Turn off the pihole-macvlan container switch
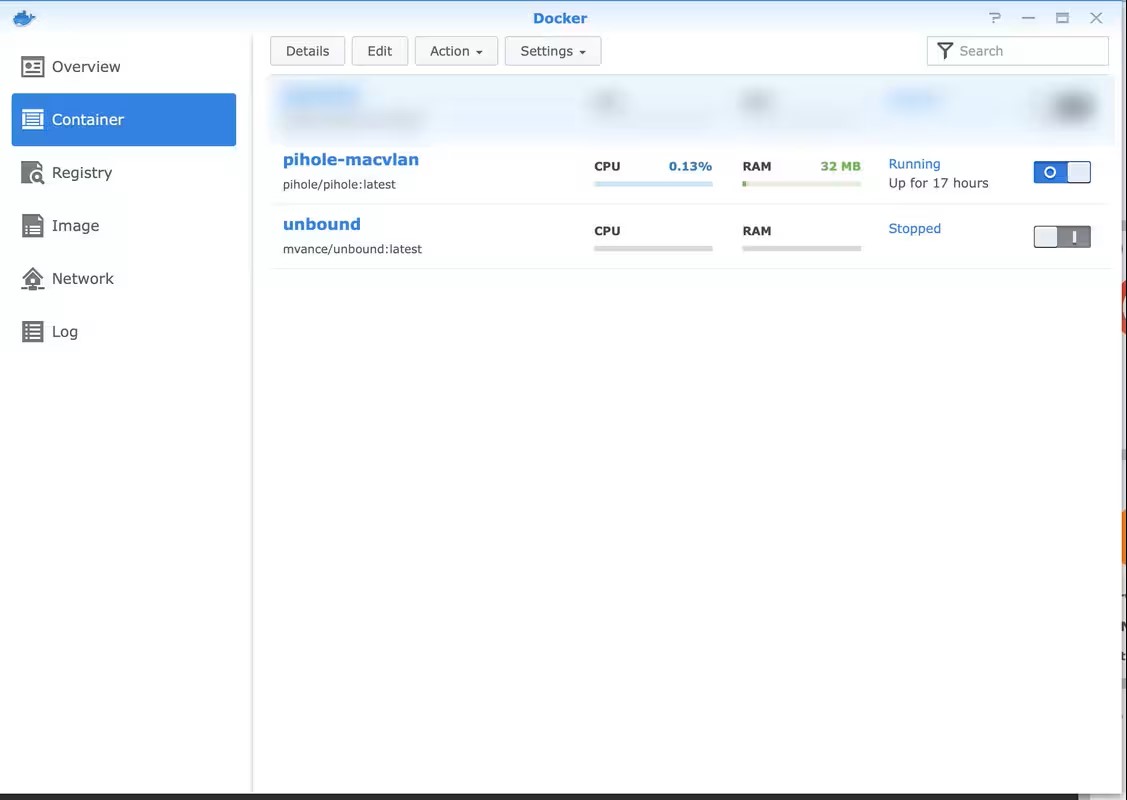The image size is (1127, 800). tap(1061, 172)
